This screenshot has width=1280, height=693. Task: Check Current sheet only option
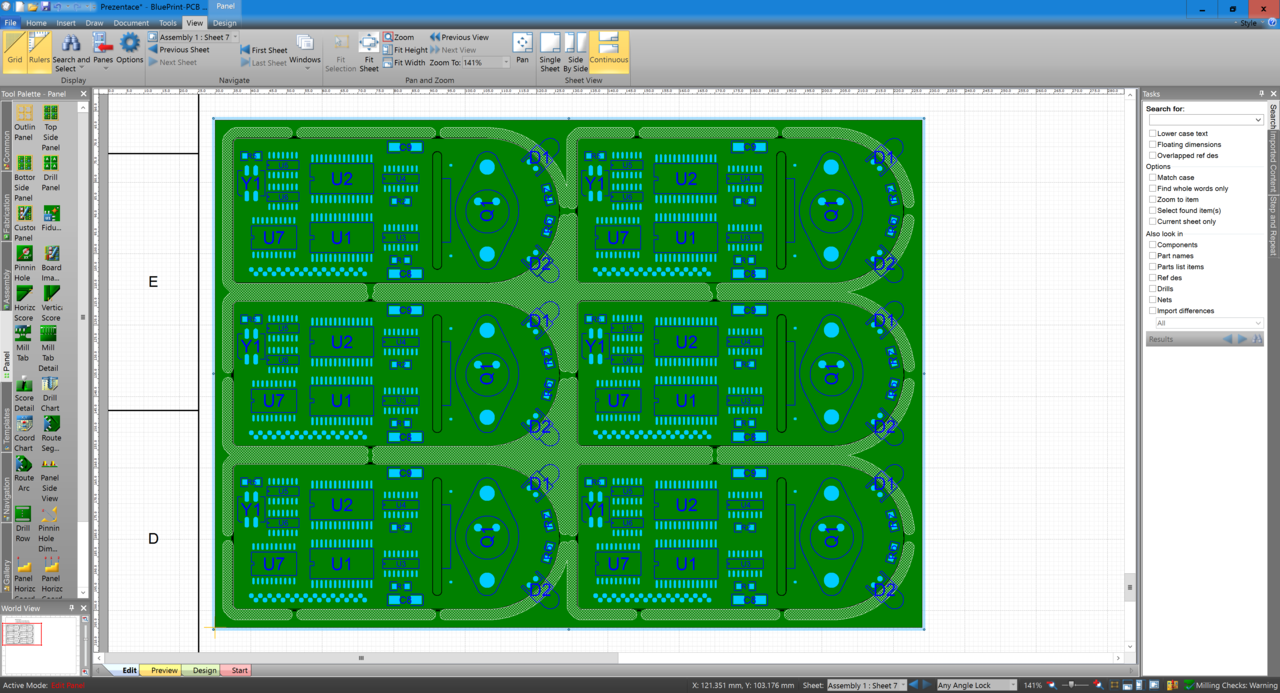point(1153,221)
